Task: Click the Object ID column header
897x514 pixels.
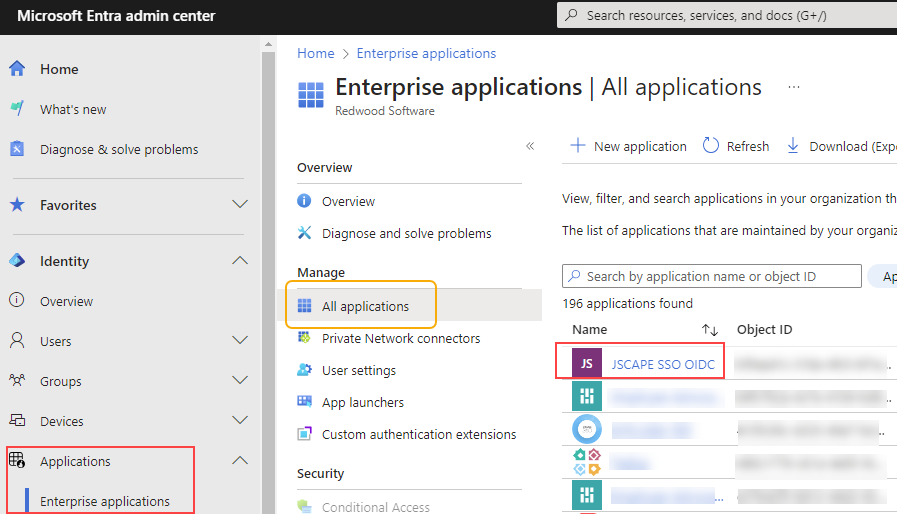Action: click(764, 330)
